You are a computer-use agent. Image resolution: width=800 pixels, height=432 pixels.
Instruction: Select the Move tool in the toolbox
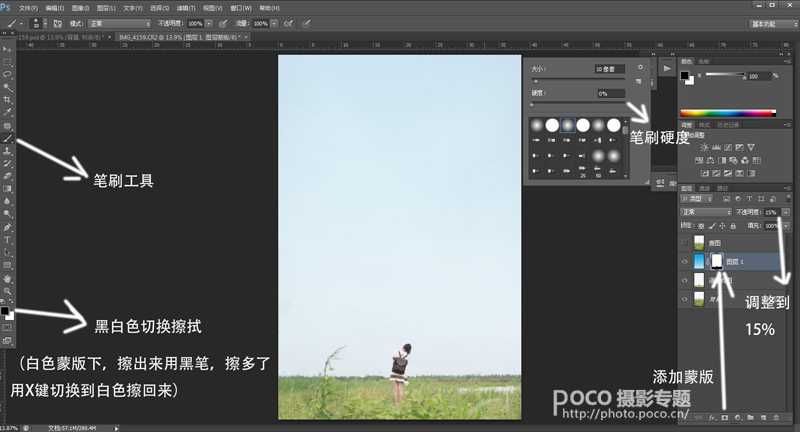tap(7, 49)
